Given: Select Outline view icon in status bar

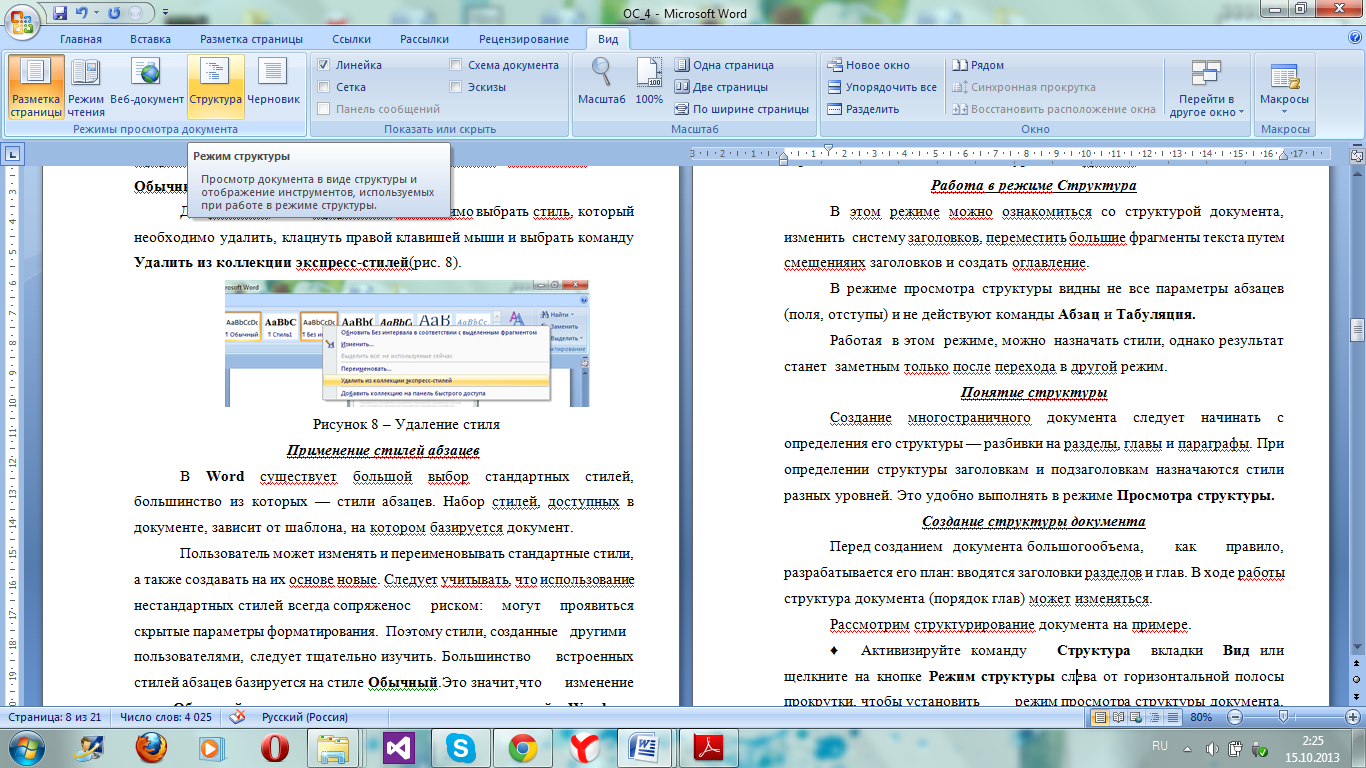Looking at the screenshot, I should [x=1153, y=717].
